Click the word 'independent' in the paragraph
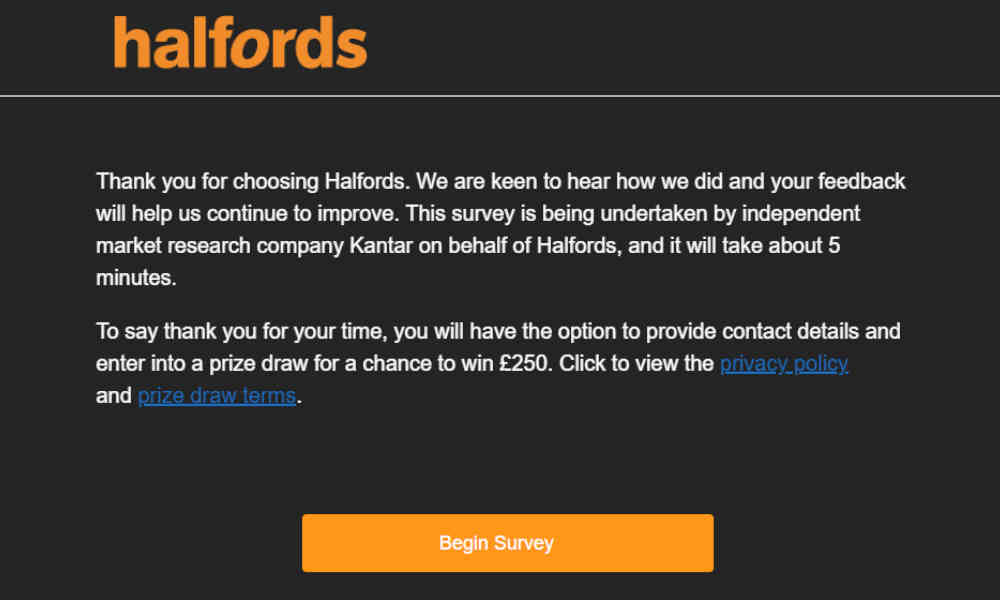 [x=800, y=214]
